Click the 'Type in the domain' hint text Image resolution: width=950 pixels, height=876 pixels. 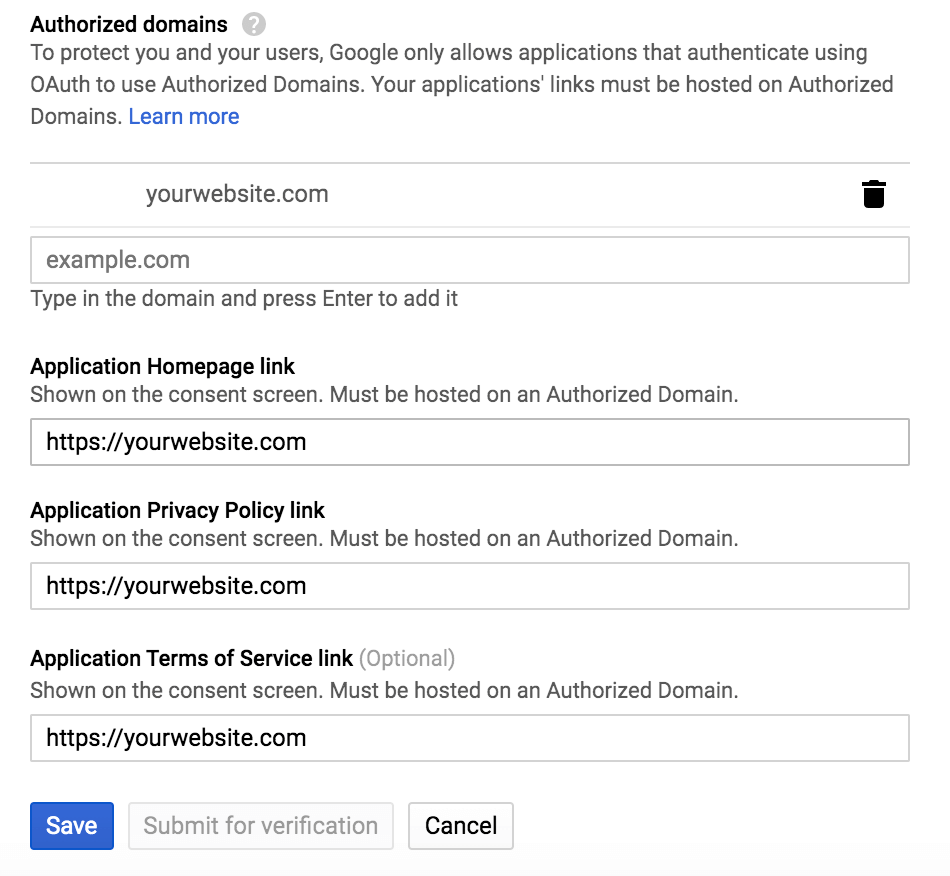[244, 299]
